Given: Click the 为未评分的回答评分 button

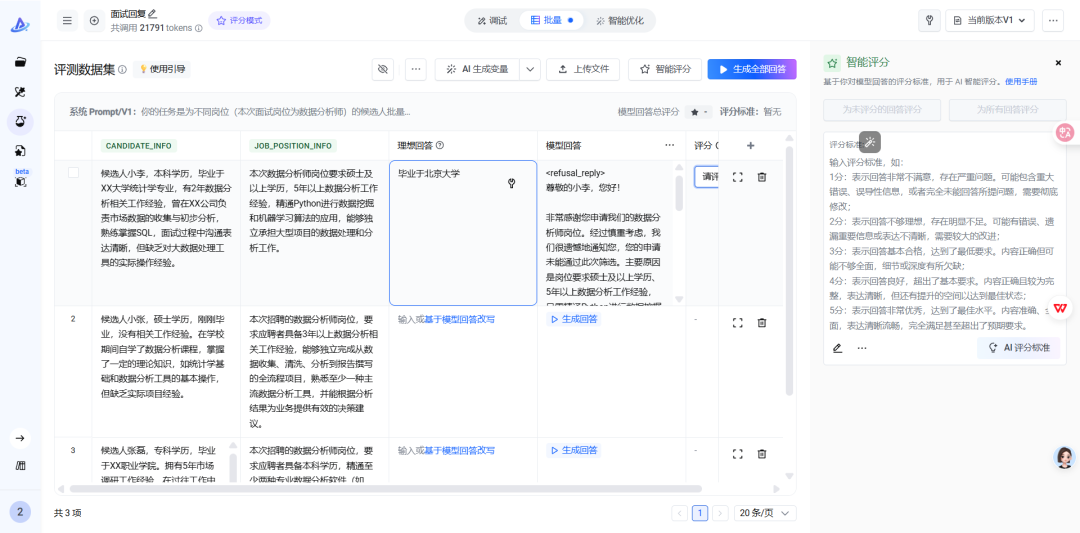Looking at the screenshot, I should [882, 109].
